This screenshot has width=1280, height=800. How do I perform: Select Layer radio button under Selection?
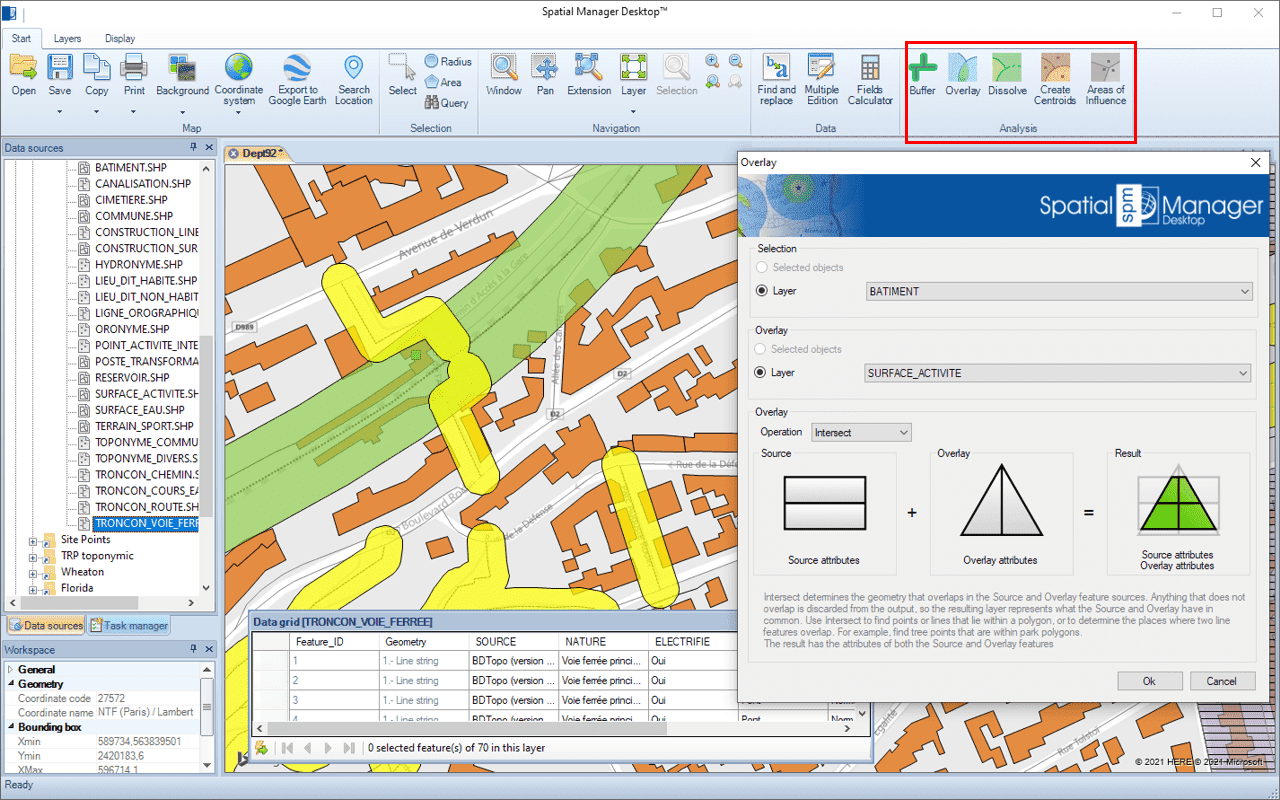[763, 291]
